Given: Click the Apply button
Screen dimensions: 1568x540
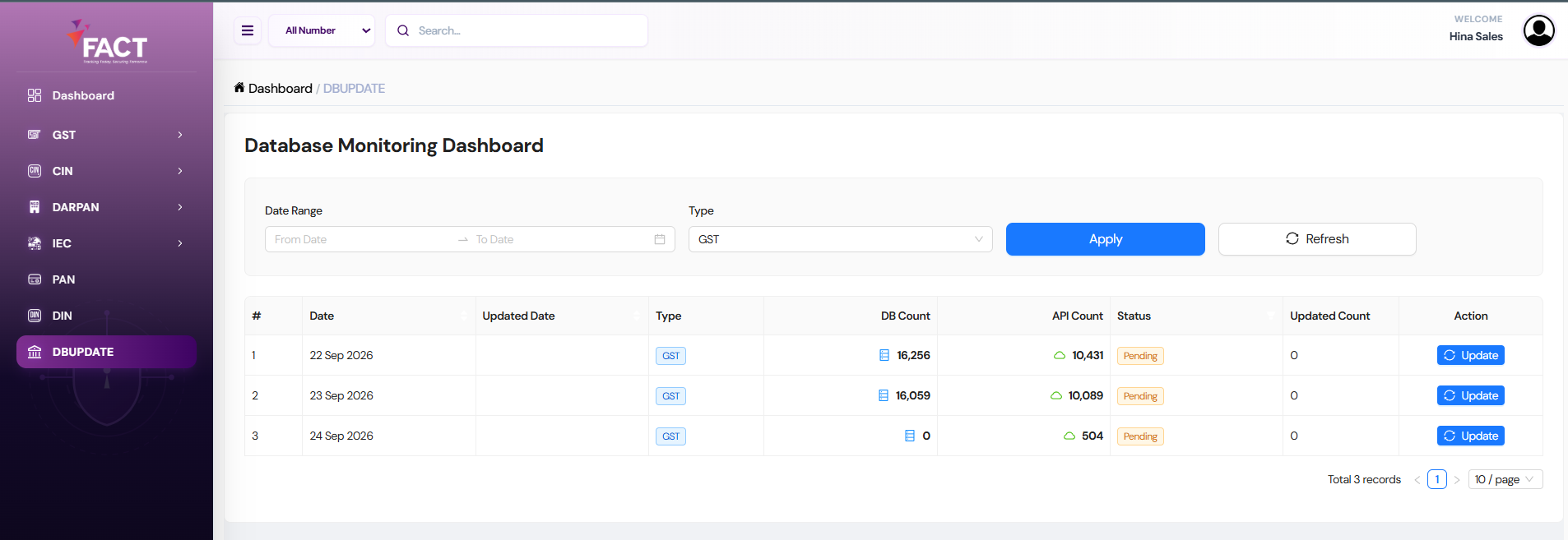Looking at the screenshot, I should (1105, 239).
